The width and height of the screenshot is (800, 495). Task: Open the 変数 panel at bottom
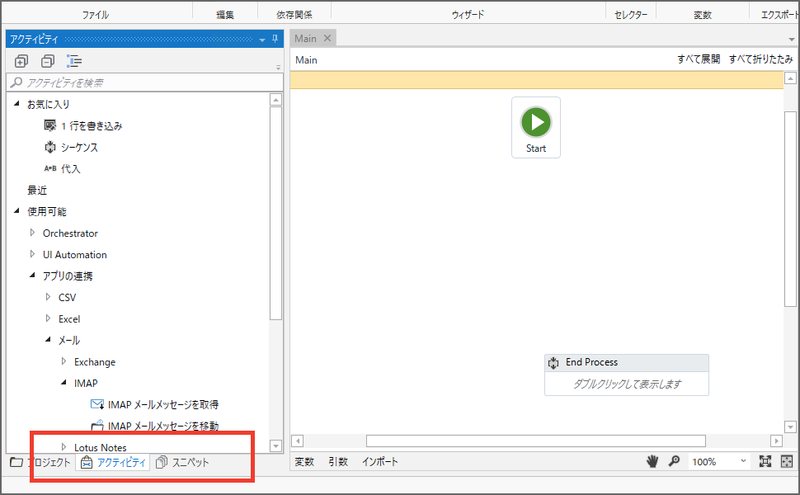(304, 462)
